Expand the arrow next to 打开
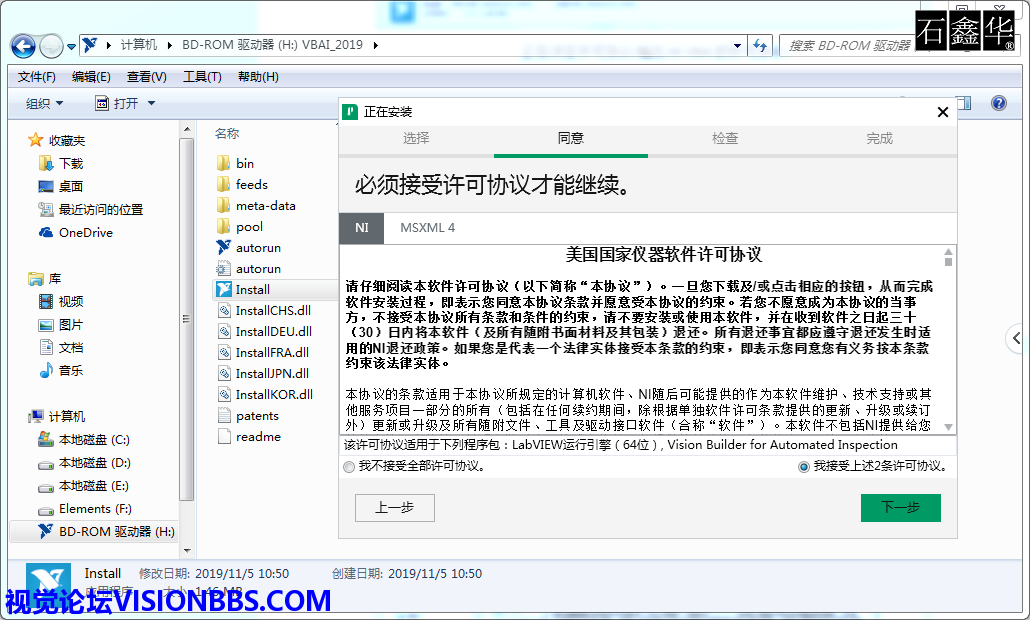The width and height of the screenshot is (1030, 620). (151, 103)
